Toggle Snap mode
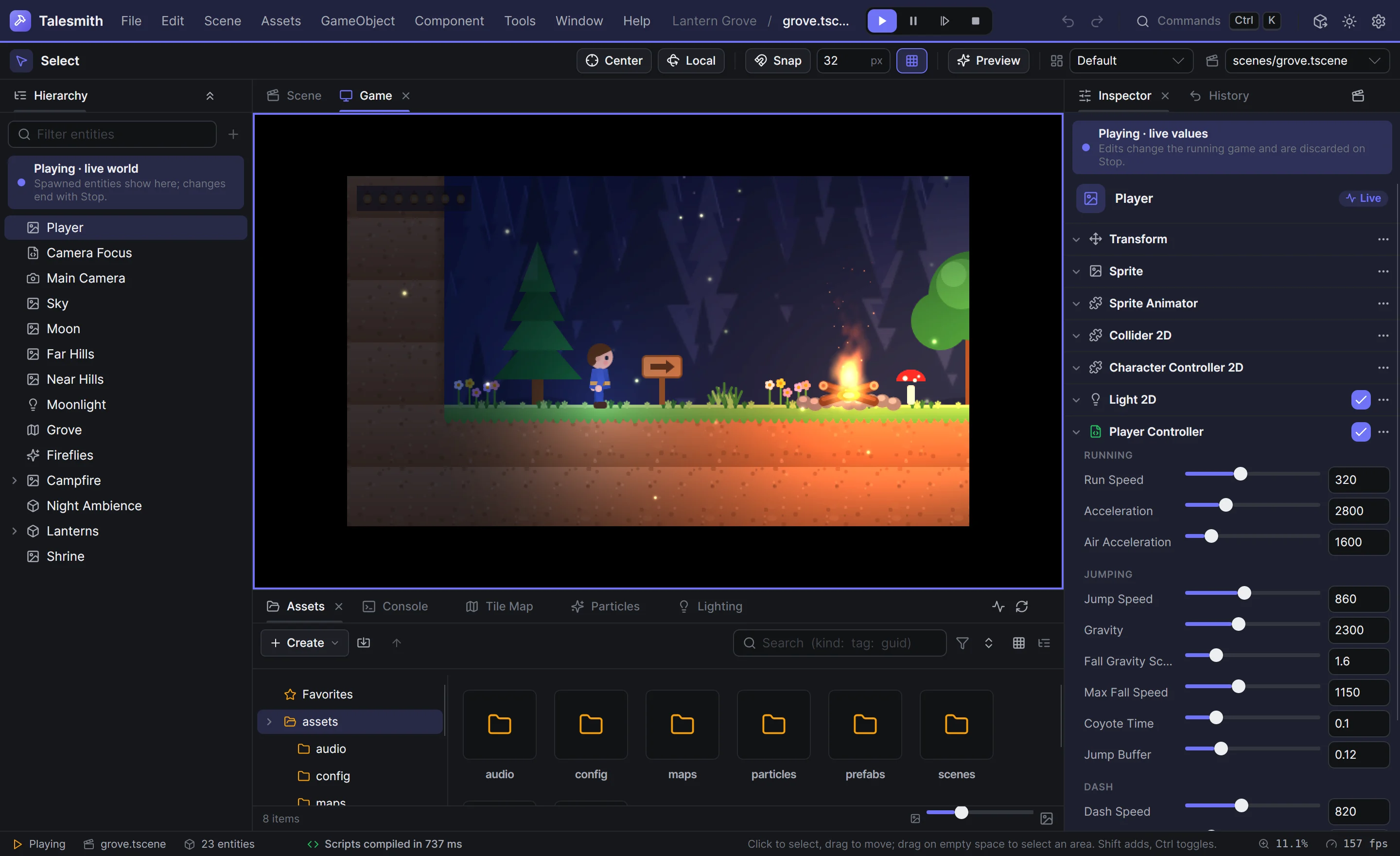1400x856 pixels. coord(778,61)
